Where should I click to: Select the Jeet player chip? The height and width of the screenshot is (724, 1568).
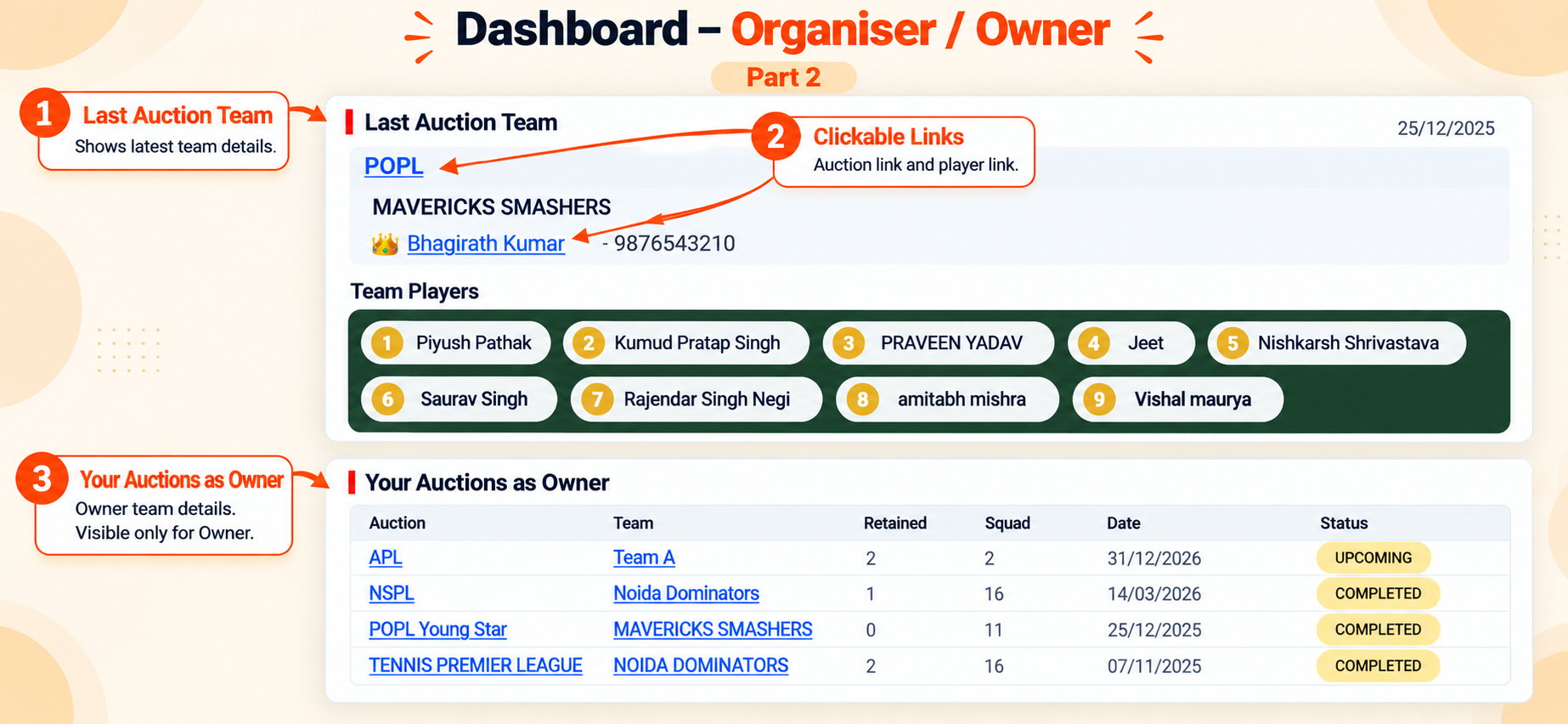(1131, 343)
